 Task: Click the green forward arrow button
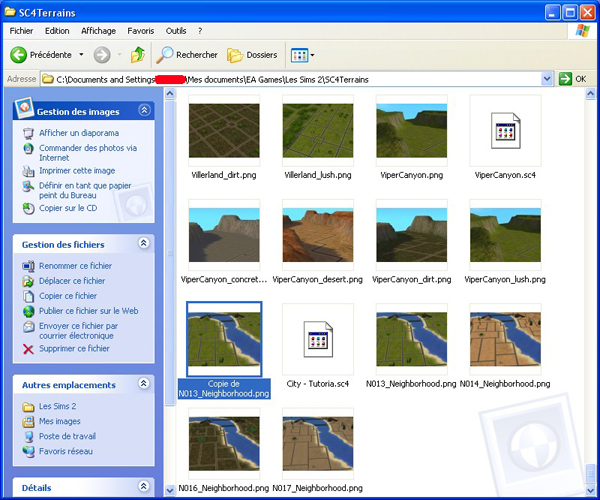point(102,55)
